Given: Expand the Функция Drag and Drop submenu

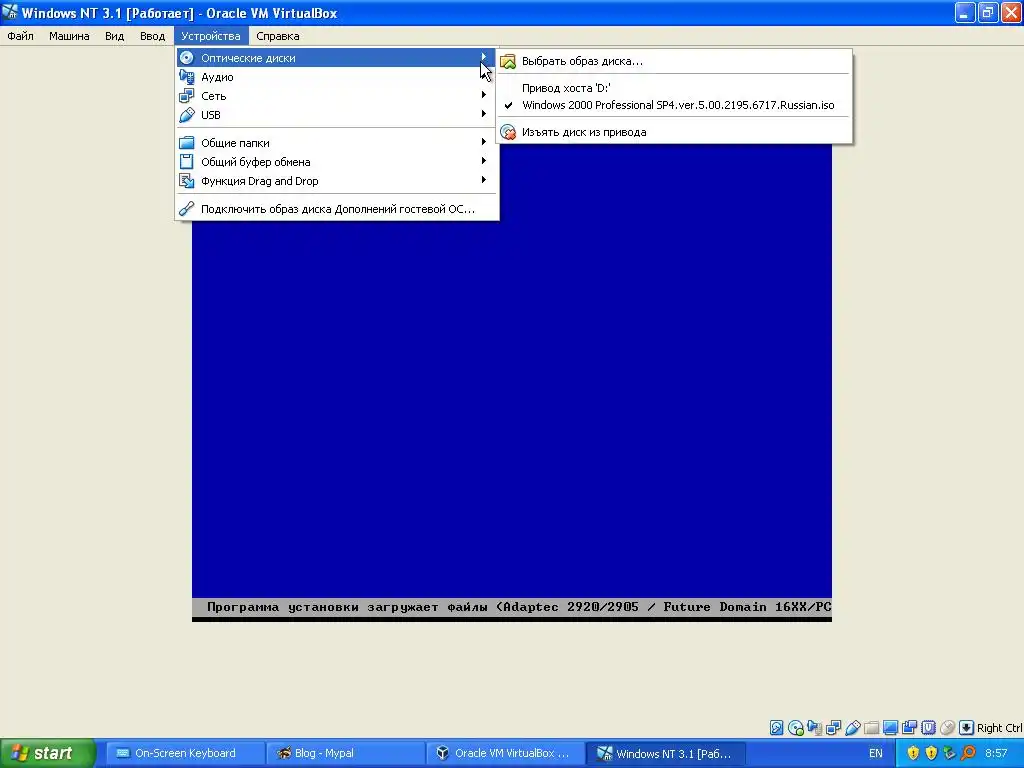Looking at the screenshot, I should [x=337, y=181].
